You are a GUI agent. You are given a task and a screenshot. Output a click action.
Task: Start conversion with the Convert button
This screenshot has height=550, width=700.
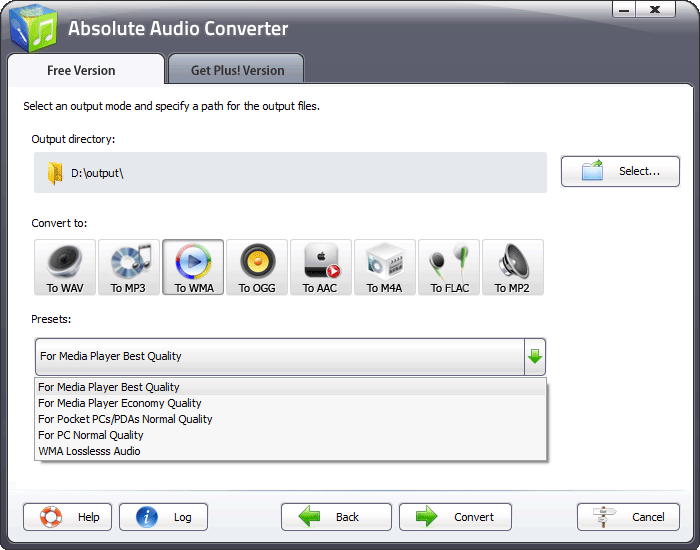(x=455, y=517)
